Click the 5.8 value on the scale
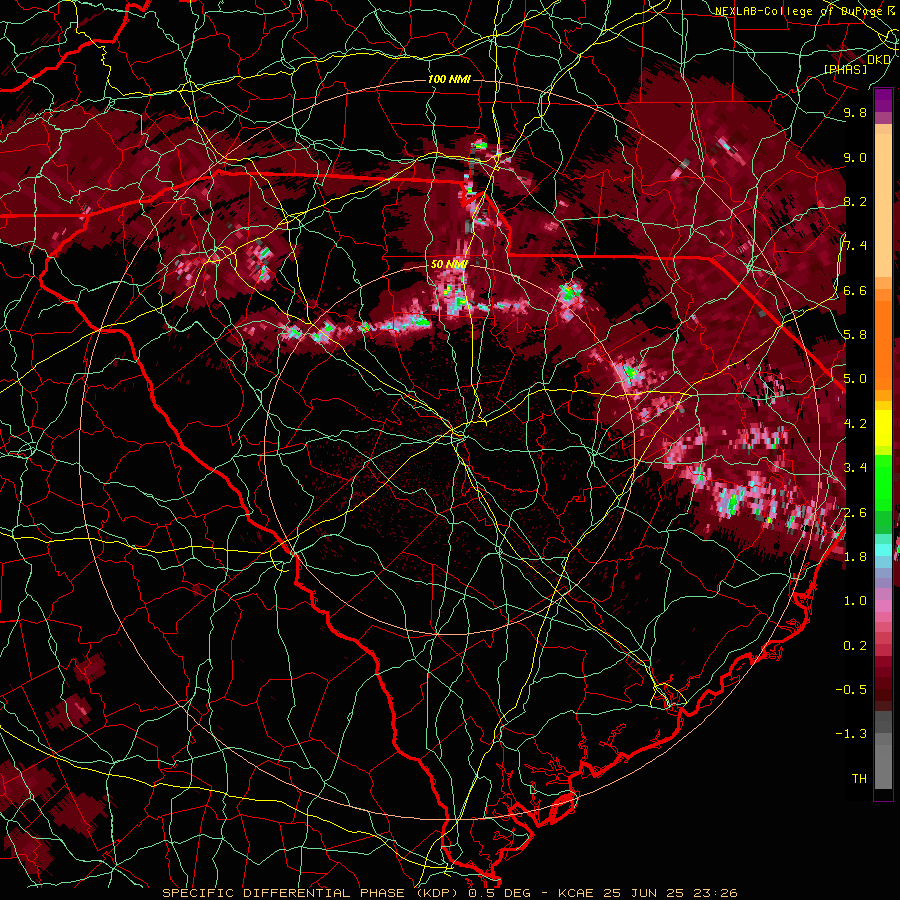 pos(855,334)
